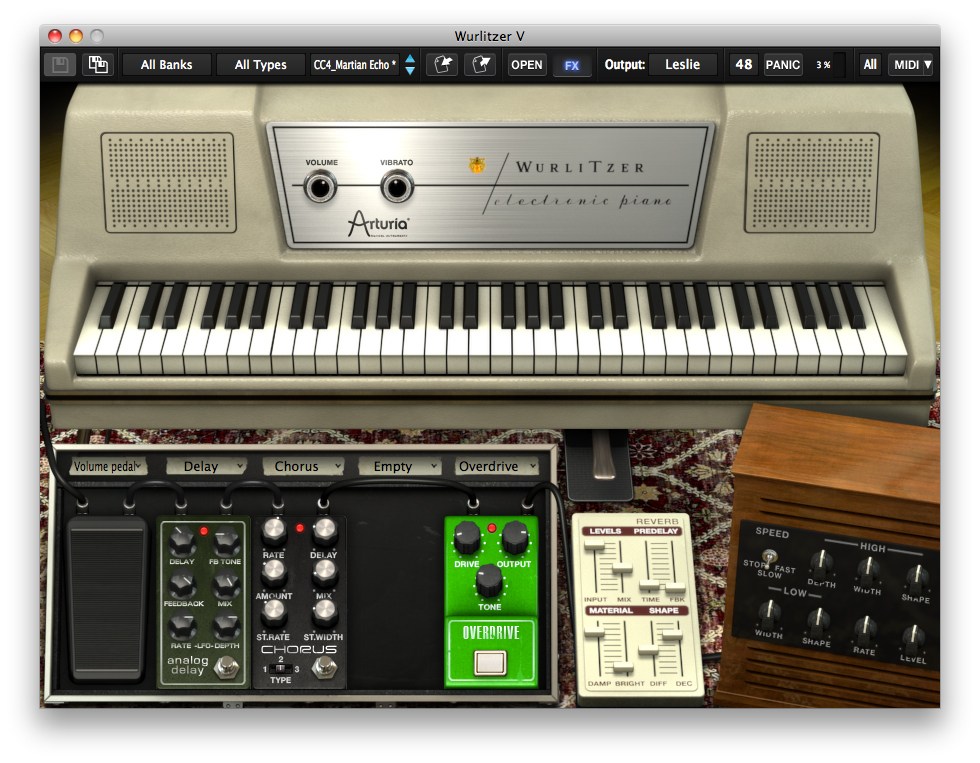Screen dimensions: 980x763
Task: Select the previous preset with the up arrow
Action: [410, 58]
